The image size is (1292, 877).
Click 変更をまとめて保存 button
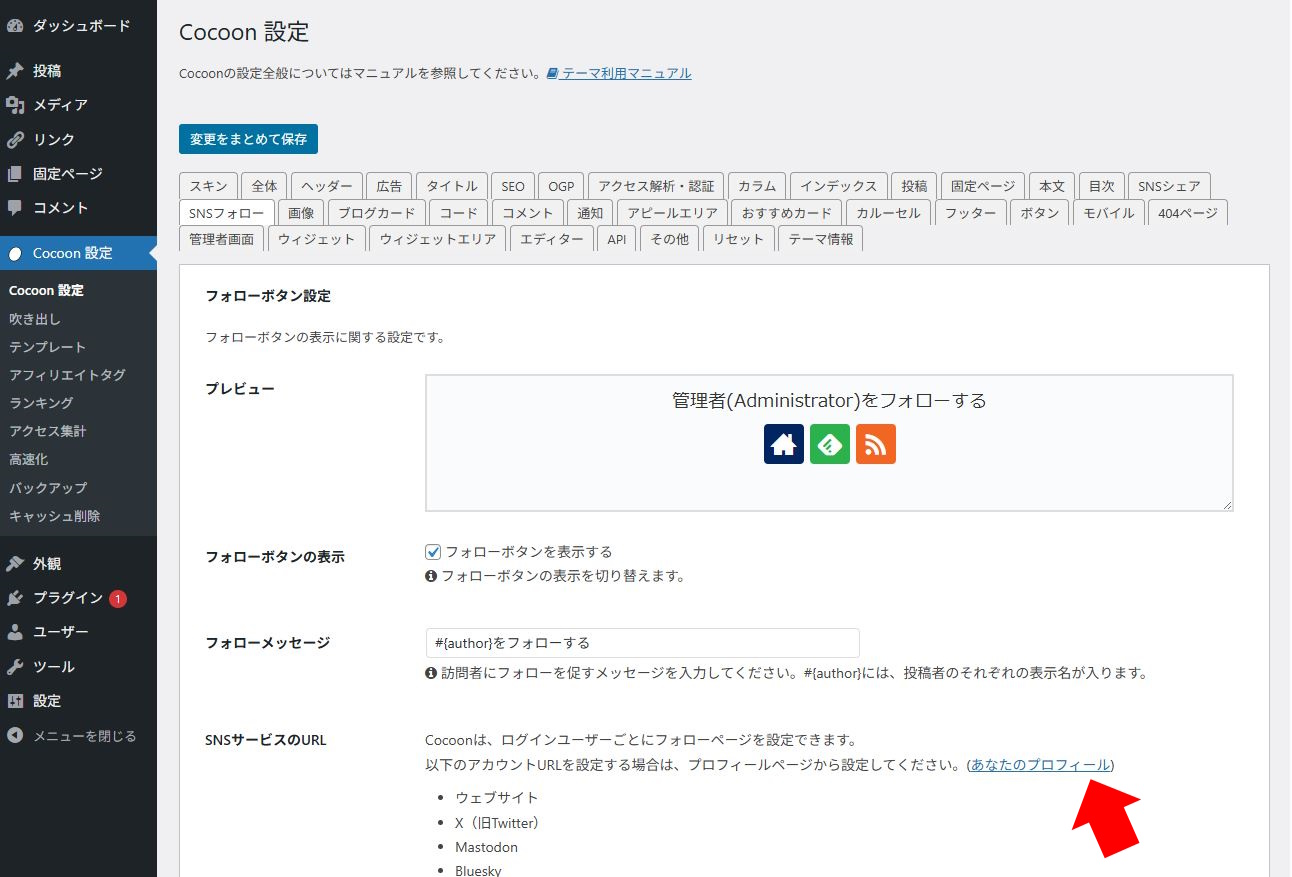click(x=248, y=139)
